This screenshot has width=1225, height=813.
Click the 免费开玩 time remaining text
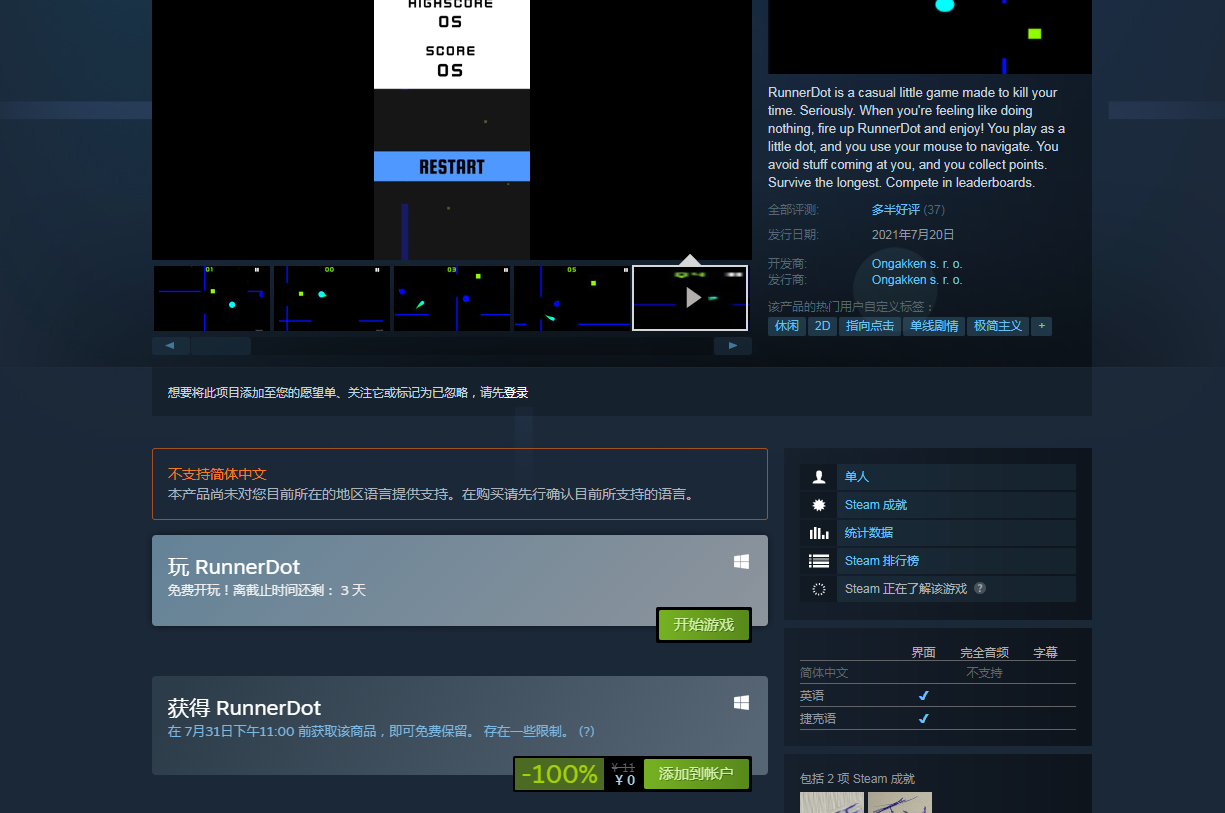tap(267, 590)
